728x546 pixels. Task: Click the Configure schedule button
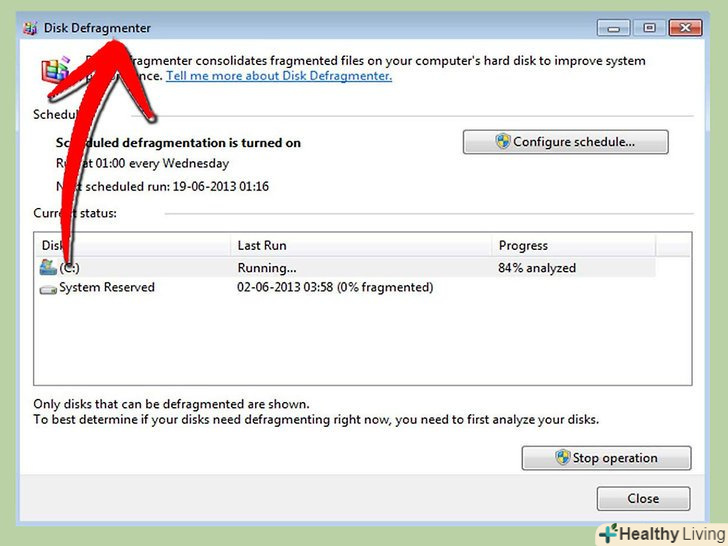[x=566, y=142]
